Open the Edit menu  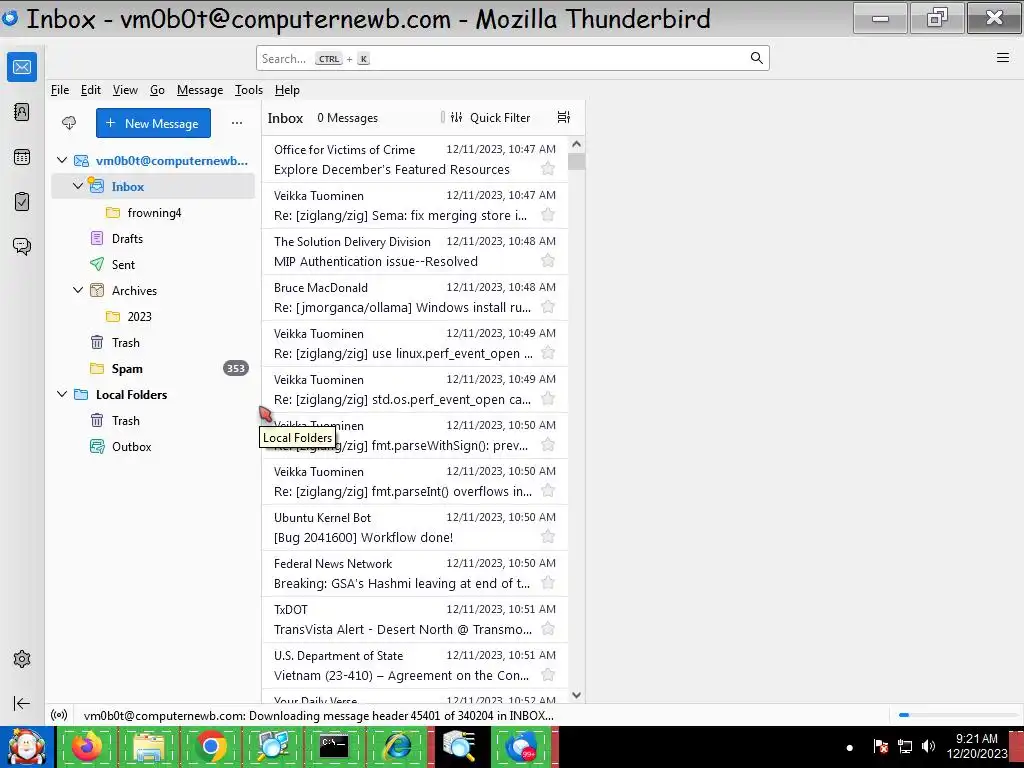(91, 90)
